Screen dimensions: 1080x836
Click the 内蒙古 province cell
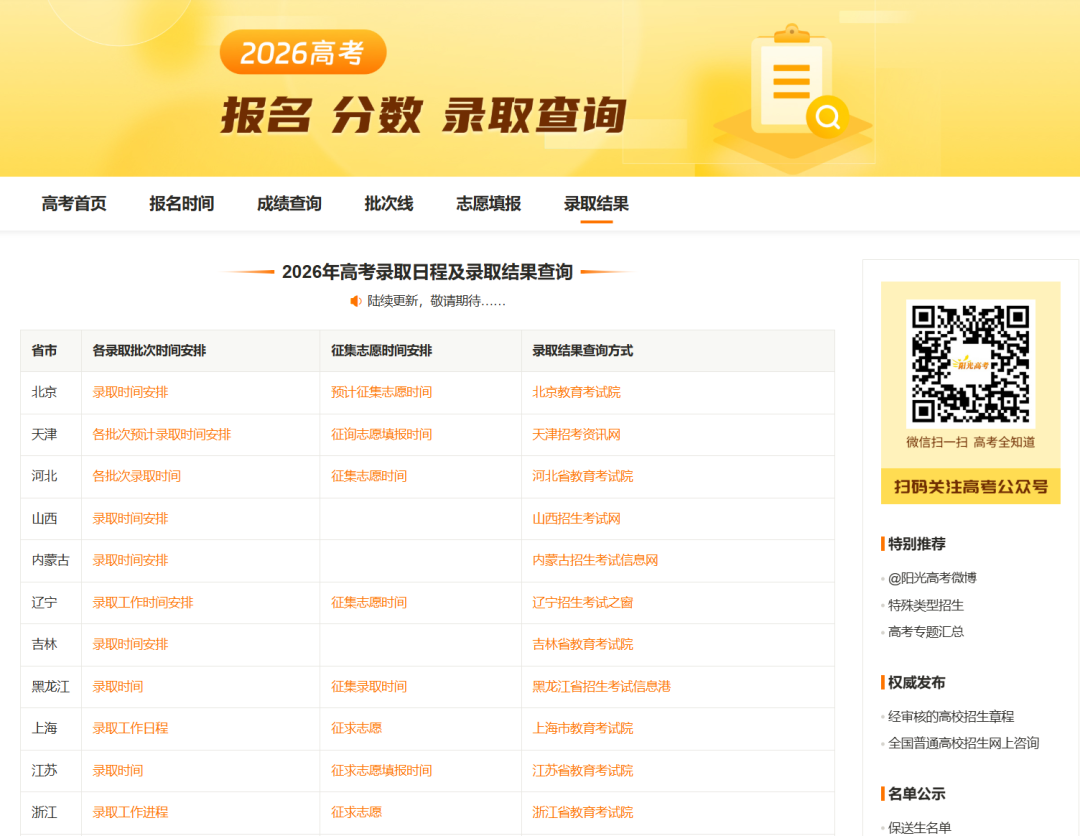(50, 561)
